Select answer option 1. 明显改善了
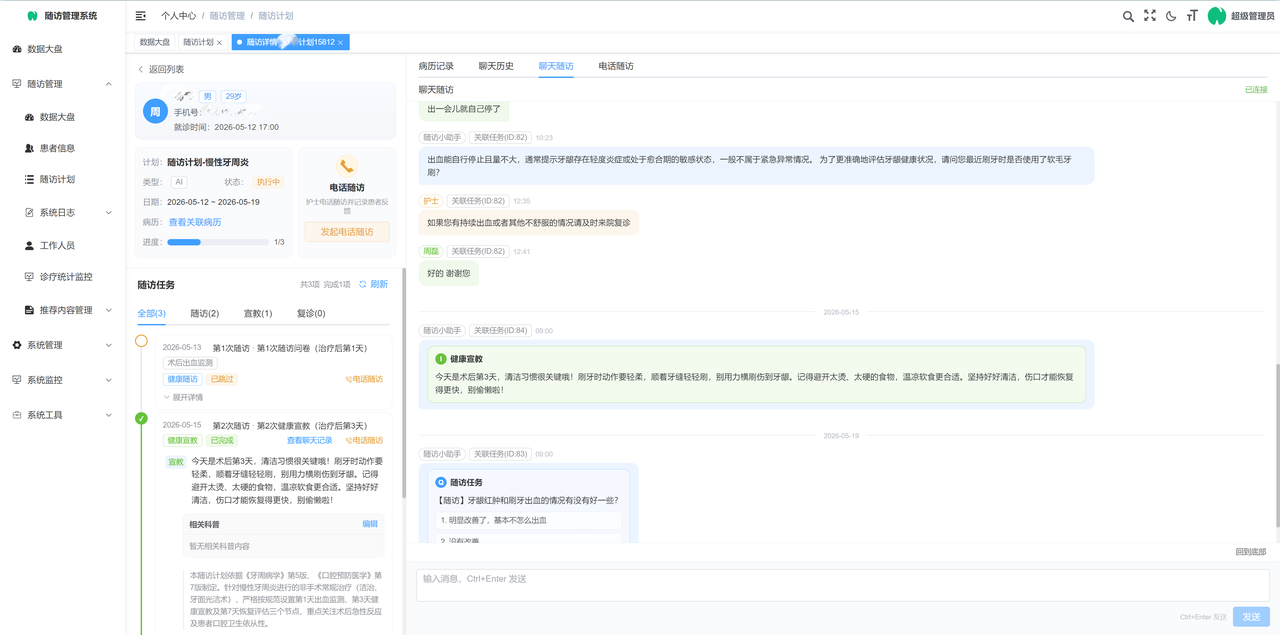This screenshot has width=1280, height=635. pos(528,521)
